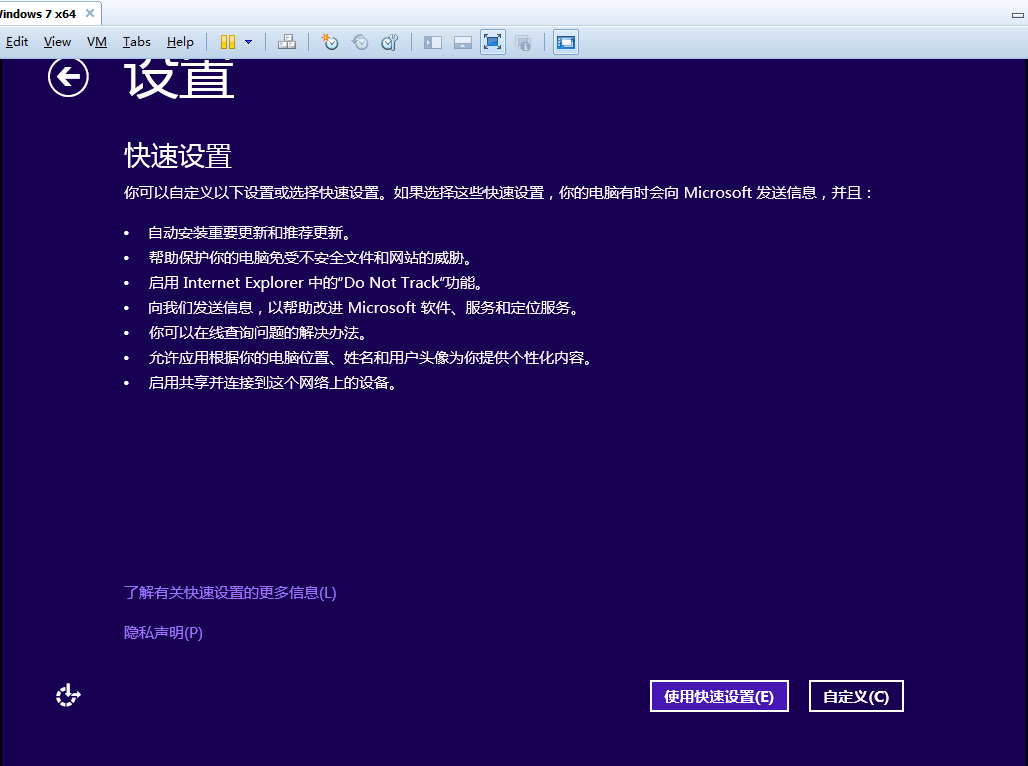Open the Tabs menu
Image resolution: width=1028 pixels, height=766 pixels.
[136, 42]
